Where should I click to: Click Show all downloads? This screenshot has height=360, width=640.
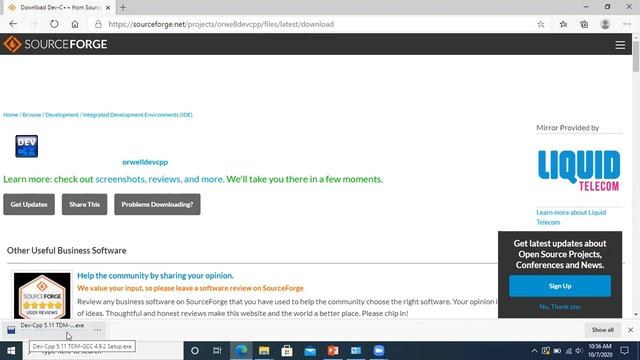[x=602, y=329]
